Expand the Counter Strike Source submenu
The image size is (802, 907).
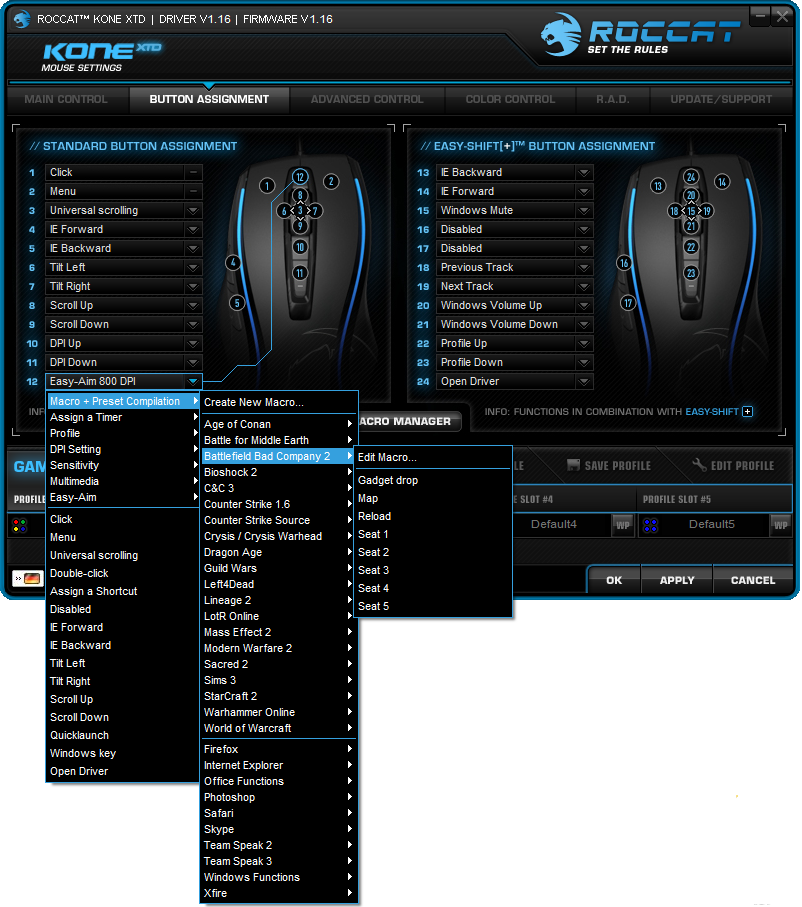(278, 521)
